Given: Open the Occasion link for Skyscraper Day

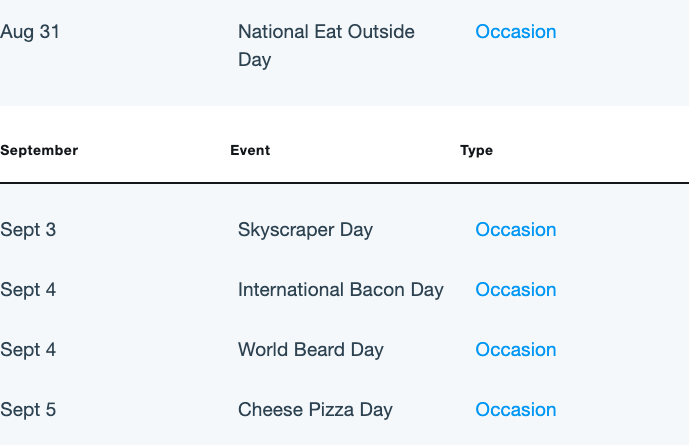Looking at the screenshot, I should pos(516,230).
